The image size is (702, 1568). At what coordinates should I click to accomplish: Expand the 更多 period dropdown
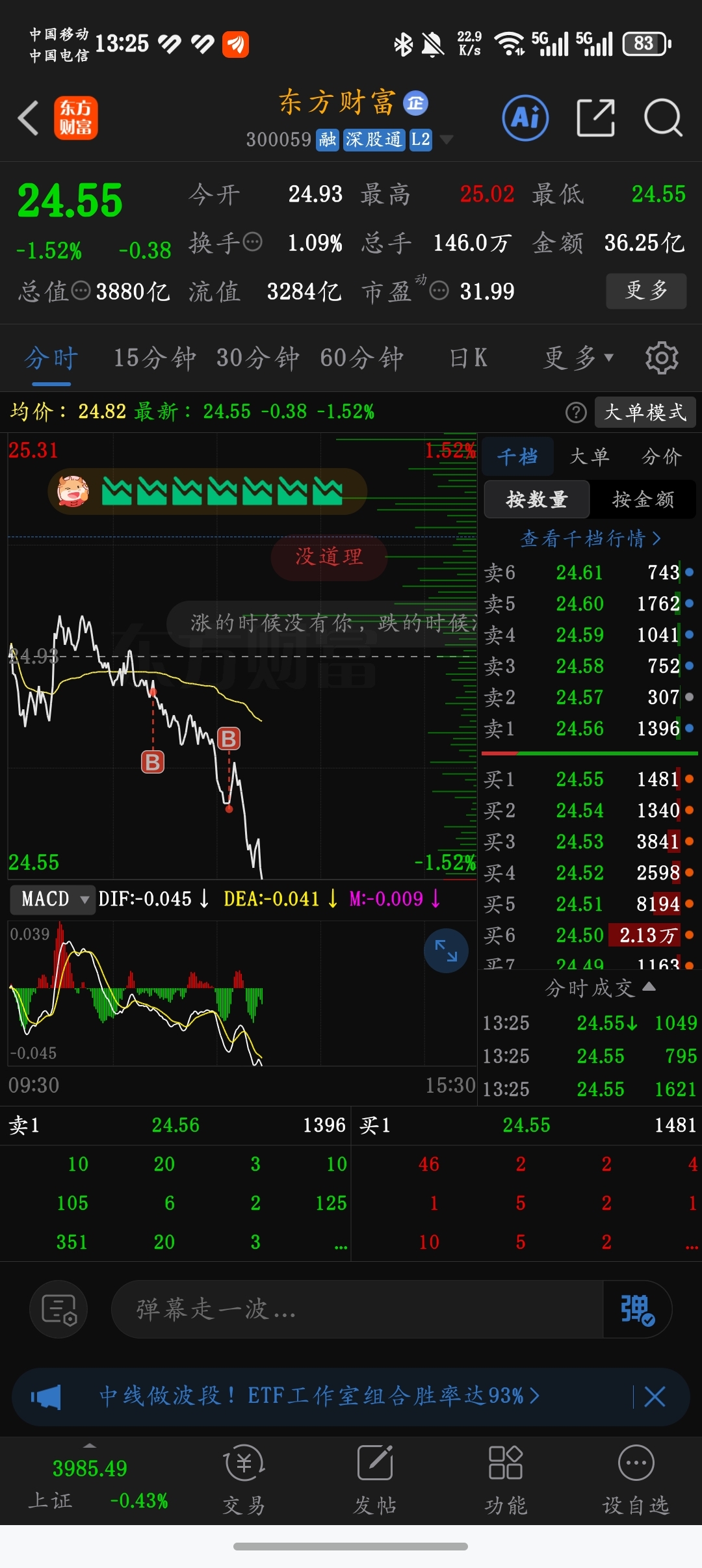[578, 358]
